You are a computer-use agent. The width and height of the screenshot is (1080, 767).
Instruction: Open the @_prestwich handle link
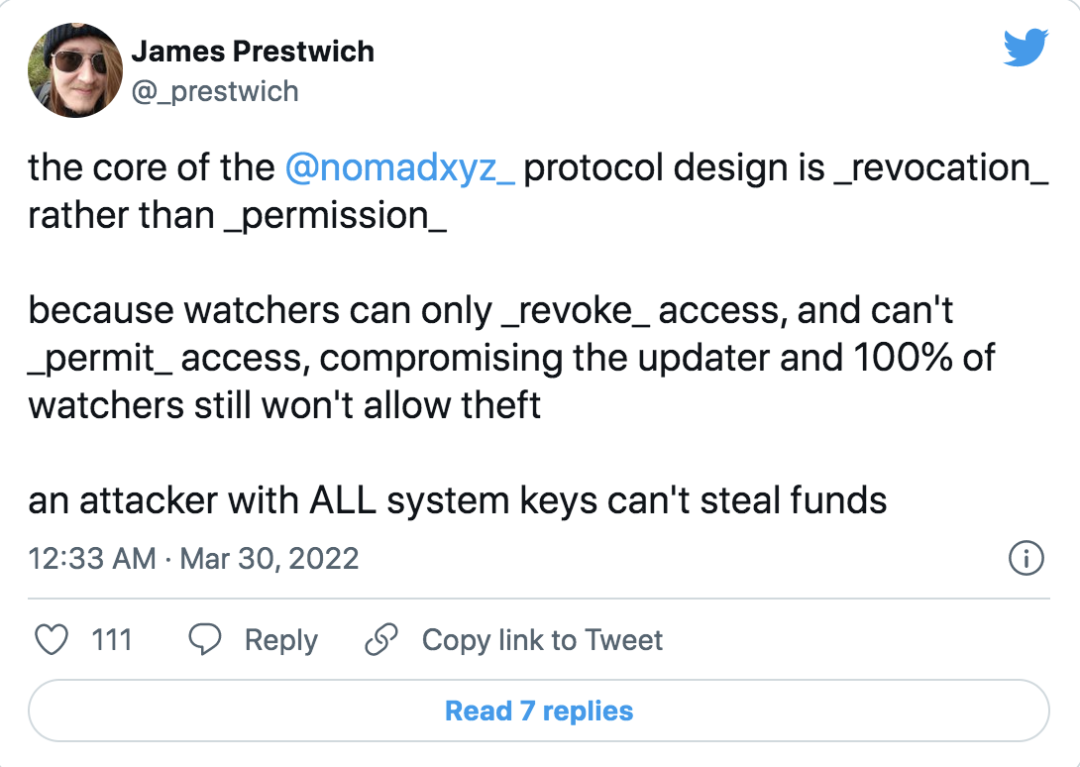point(215,92)
